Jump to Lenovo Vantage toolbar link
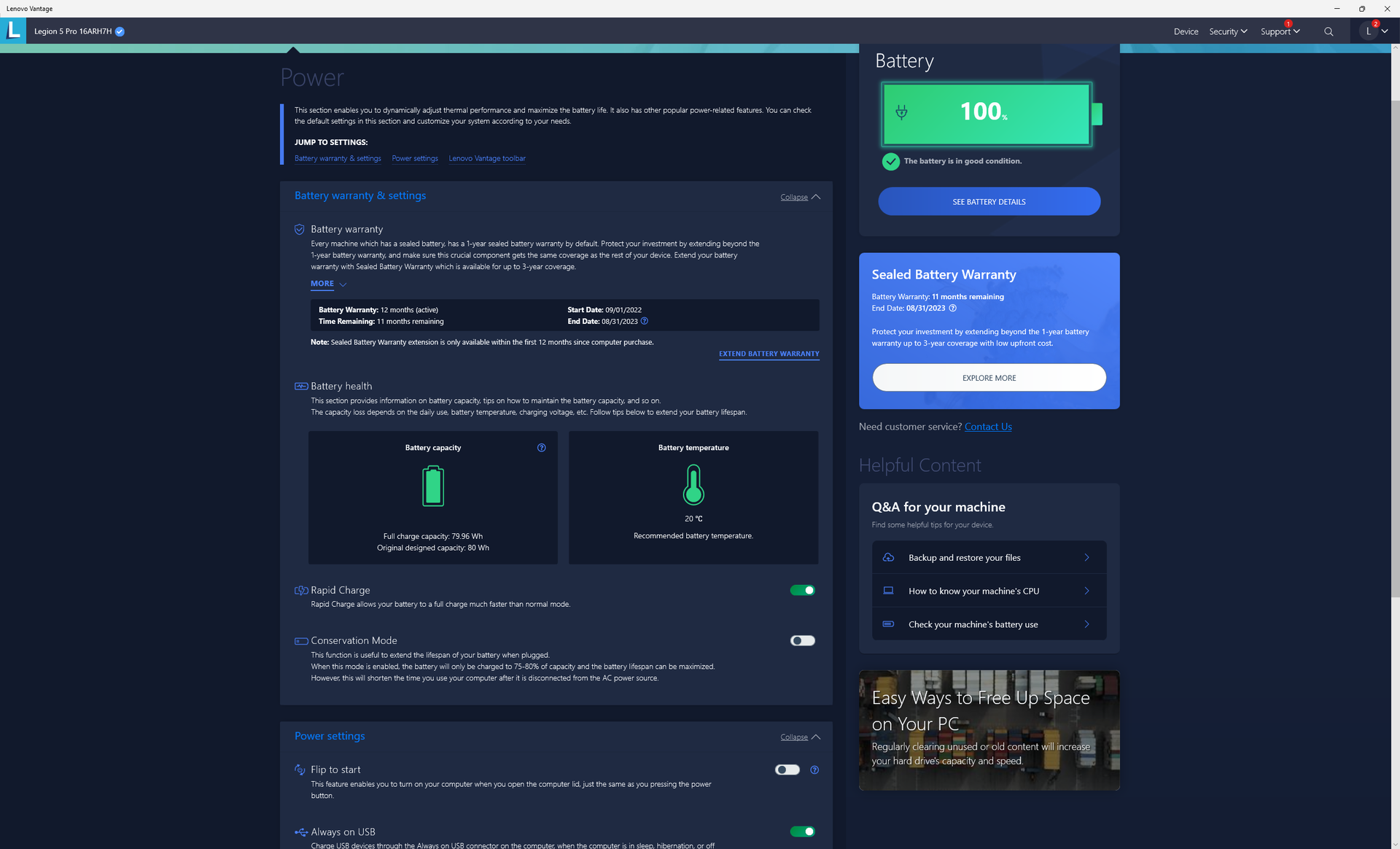 click(x=487, y=158)
